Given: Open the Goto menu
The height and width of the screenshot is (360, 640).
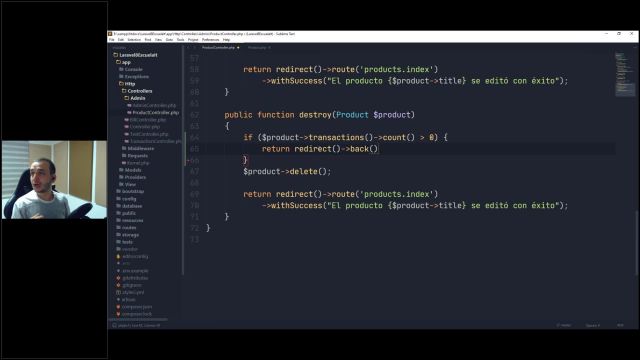Looking at the screenshot, I should tap(169, 40).
